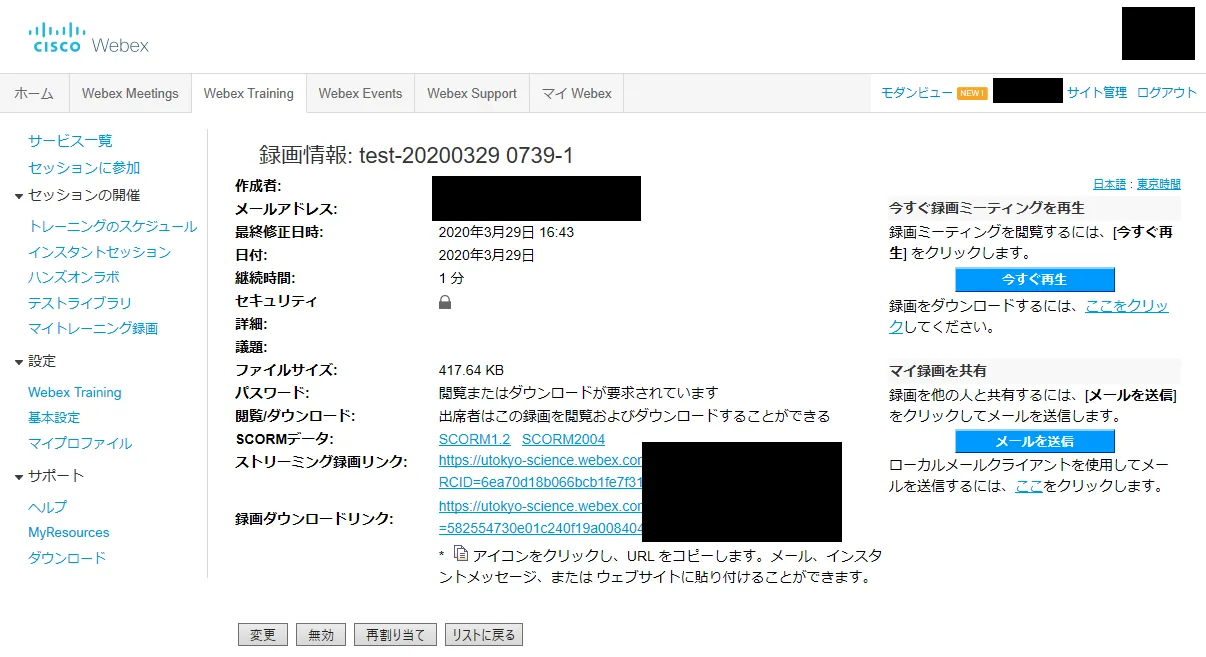Screen dimensions: 1206x657
Task: Open the SCORM1.2 data link
Action: [x=474, y=439]
